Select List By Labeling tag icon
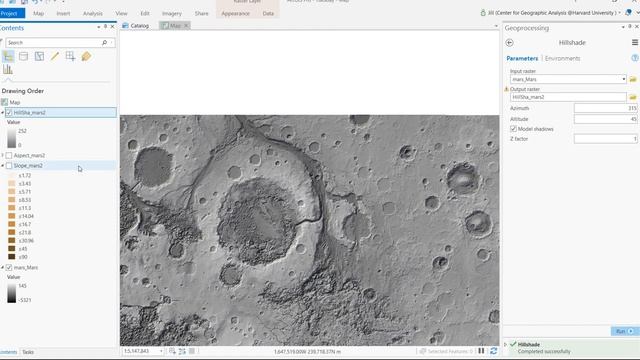The height and width of the screenshot is (360, 640). (x=86, y=56)
